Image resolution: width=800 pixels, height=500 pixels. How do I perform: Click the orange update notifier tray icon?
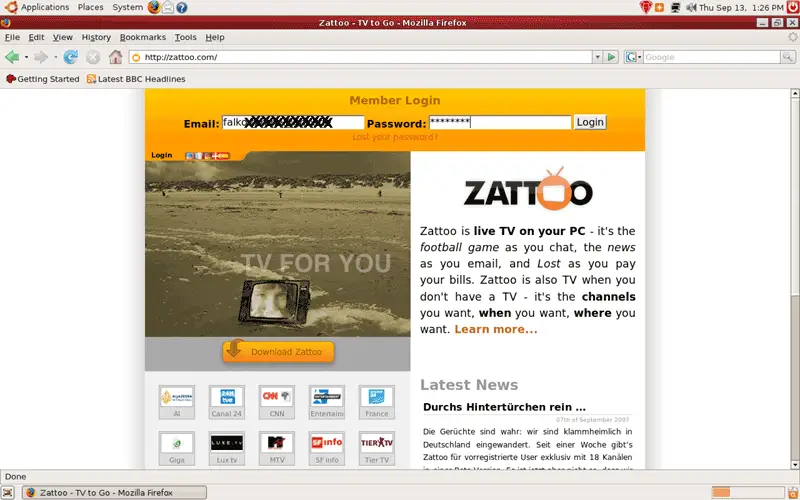[659, 8]
